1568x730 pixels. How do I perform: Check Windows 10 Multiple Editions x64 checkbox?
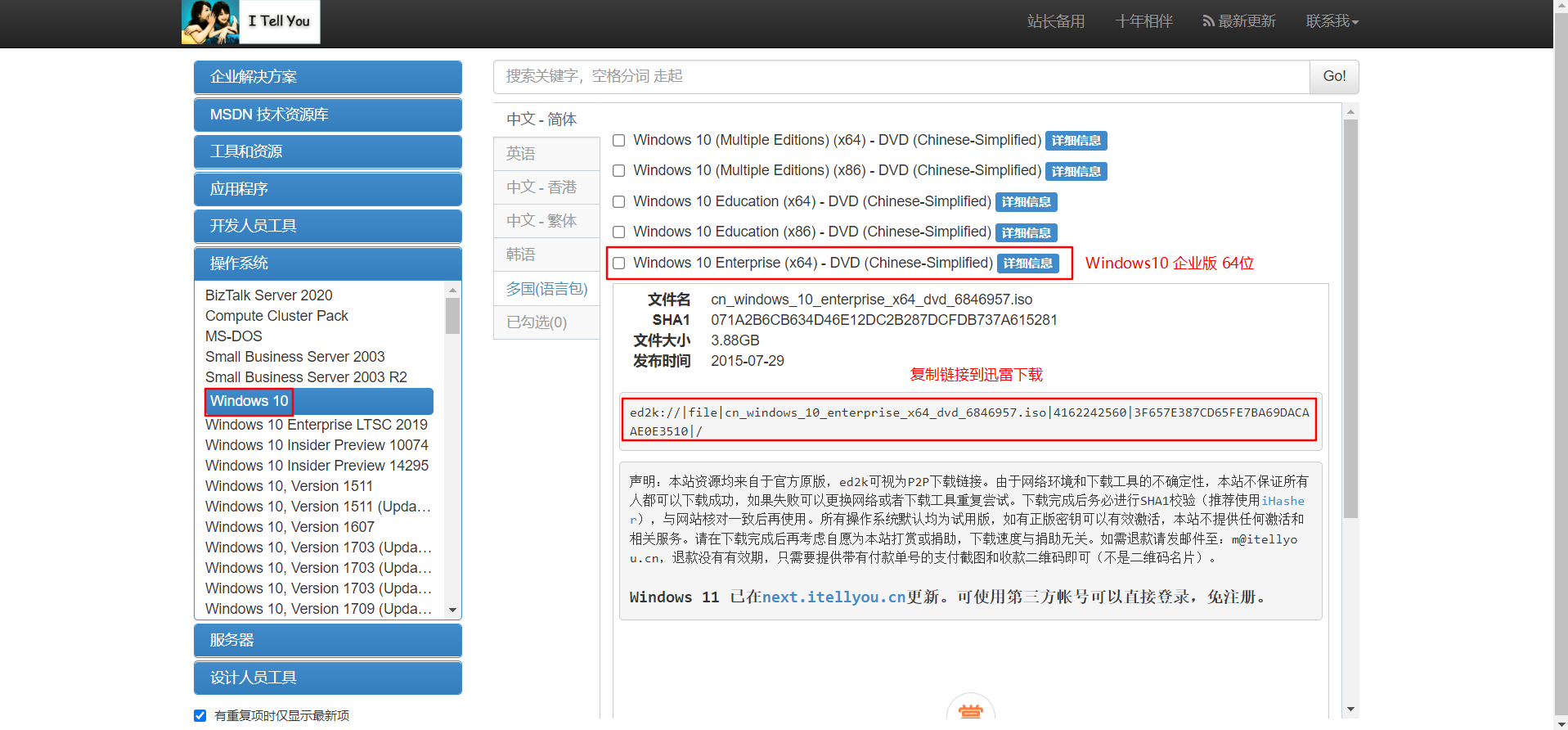(619, 141)
